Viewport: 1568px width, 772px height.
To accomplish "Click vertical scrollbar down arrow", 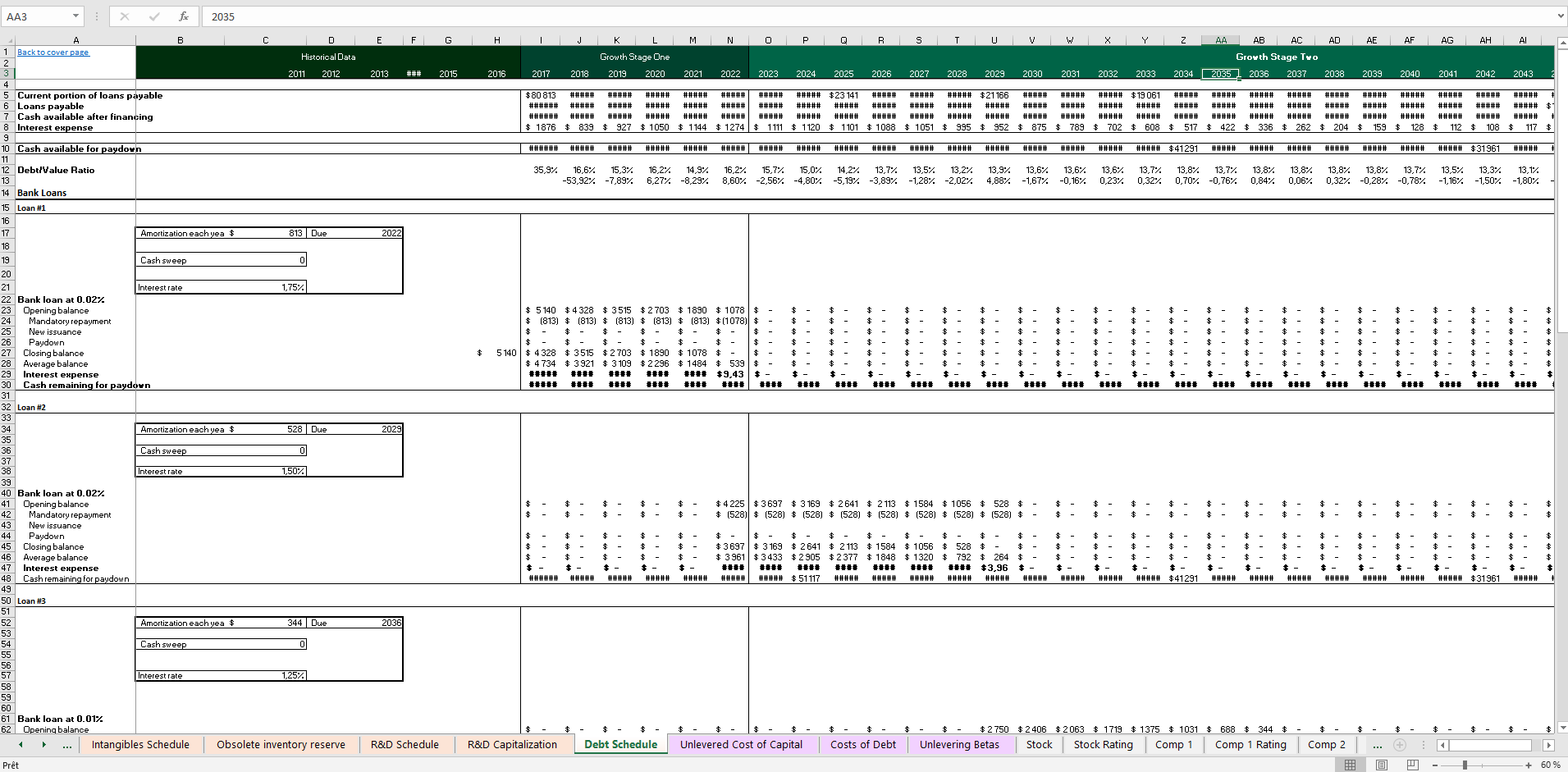I will [1562, 728].
